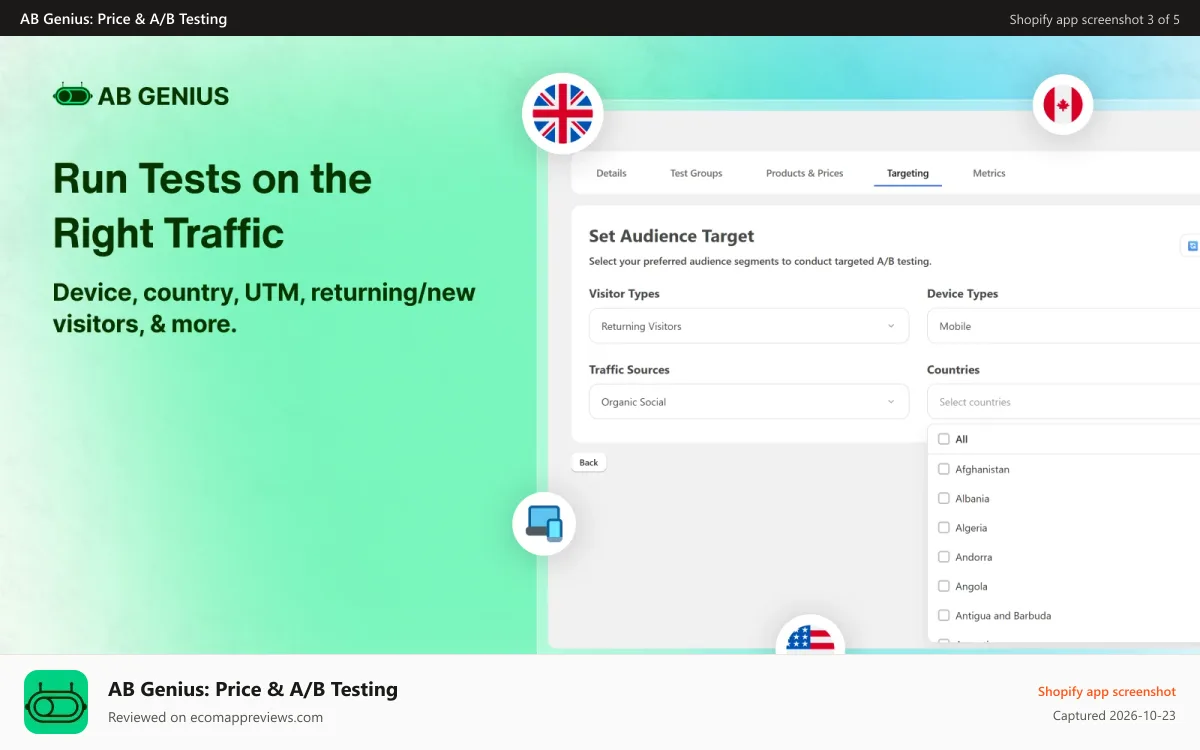The image size is (1200, 750).
Task: Click 'Shopify app screenshot 3 of 5' text
Action: (x=1095, y=19)
